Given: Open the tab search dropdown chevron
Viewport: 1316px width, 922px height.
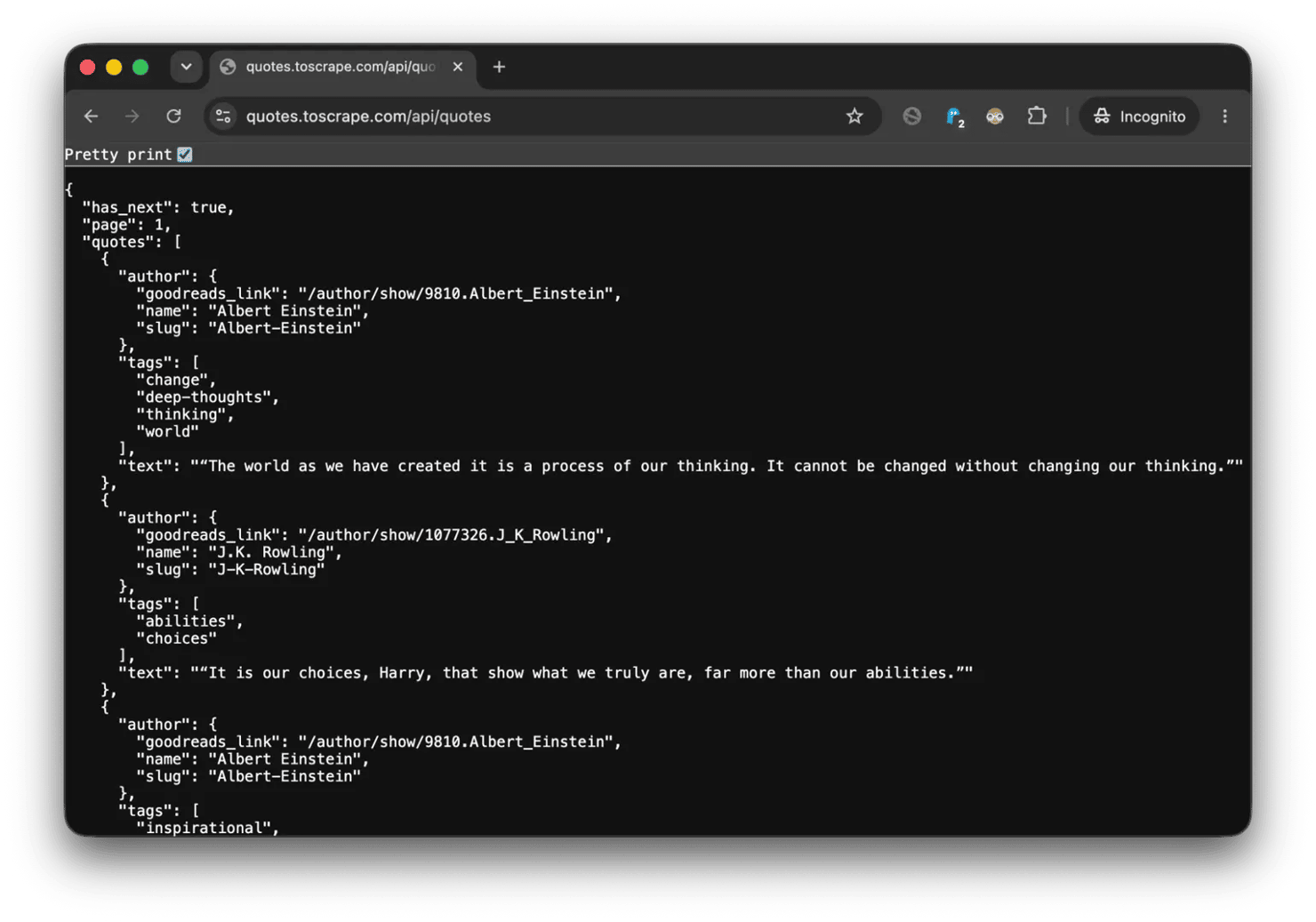Looking at the screenshot, I should 186,67.
